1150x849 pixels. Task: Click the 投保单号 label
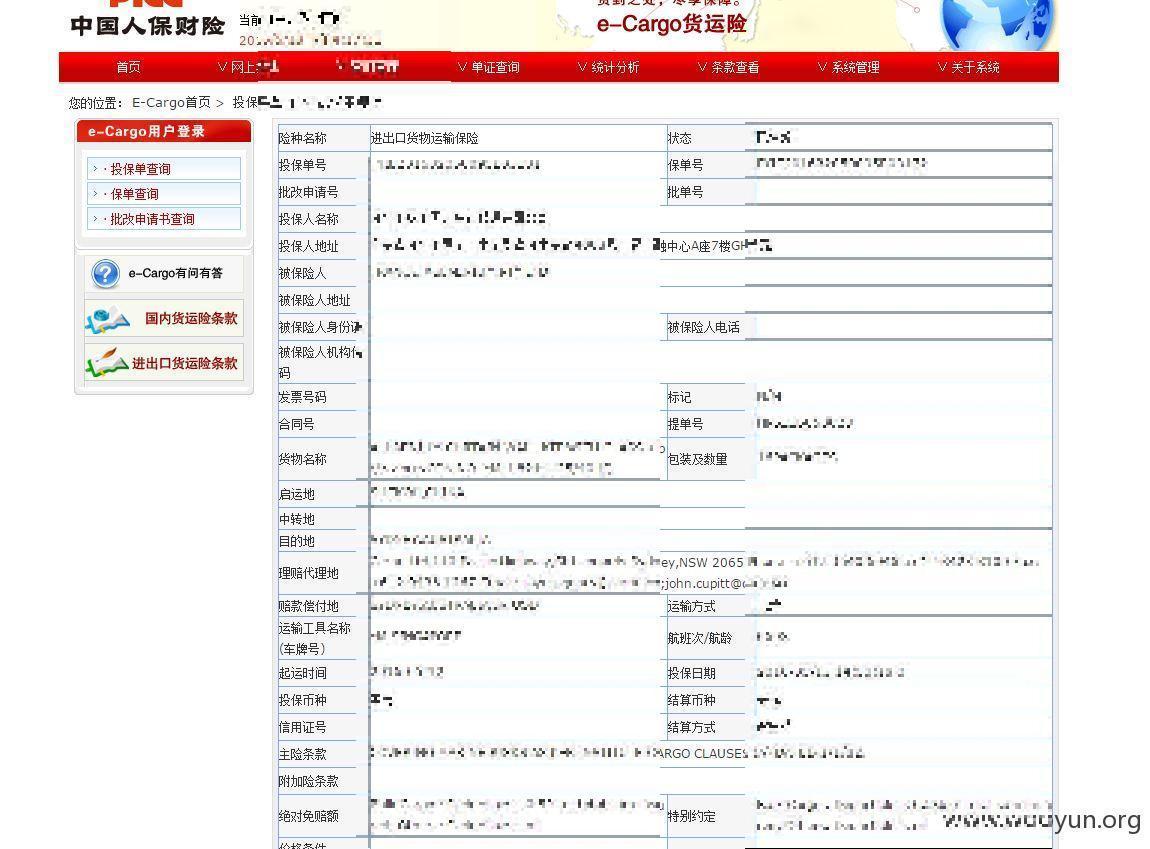(303, 165)
